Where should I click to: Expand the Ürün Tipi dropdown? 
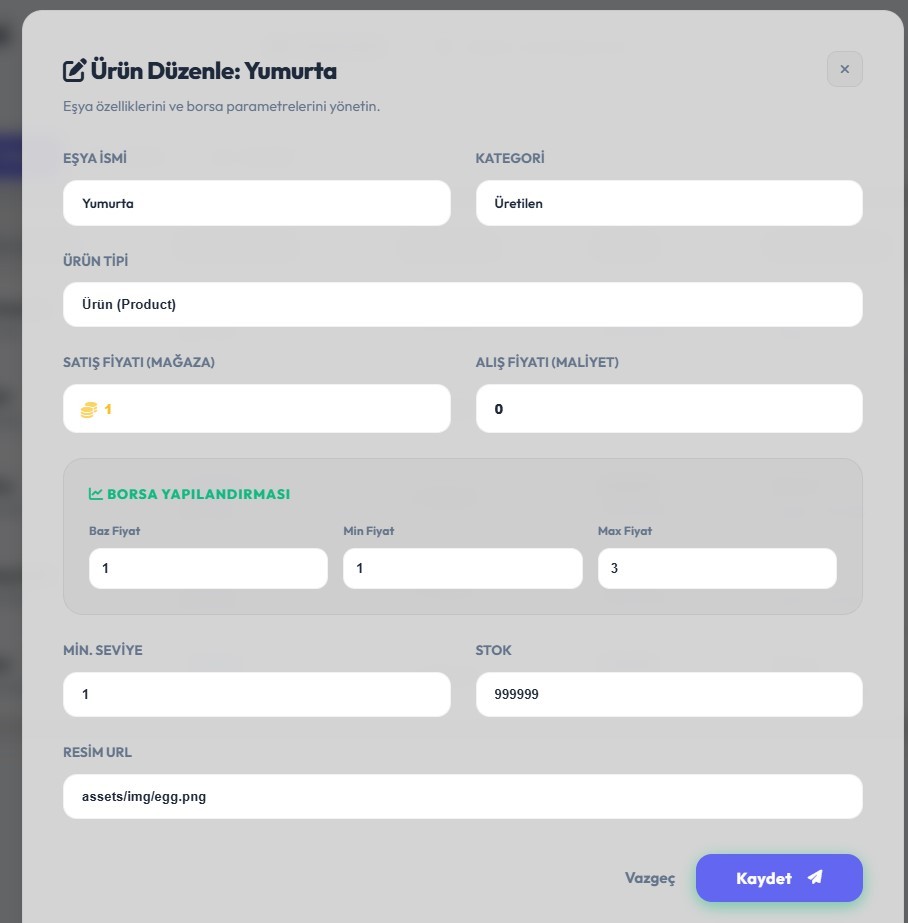[462, 304]
